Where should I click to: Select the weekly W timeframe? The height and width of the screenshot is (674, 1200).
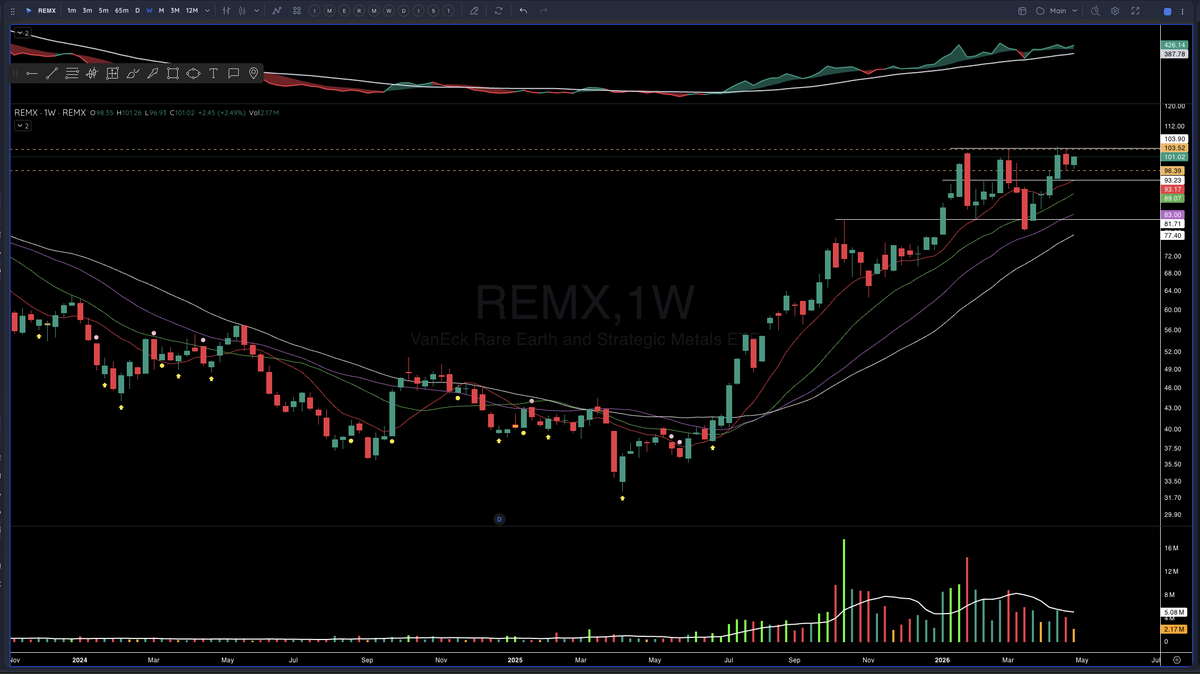tap(149, 10)
